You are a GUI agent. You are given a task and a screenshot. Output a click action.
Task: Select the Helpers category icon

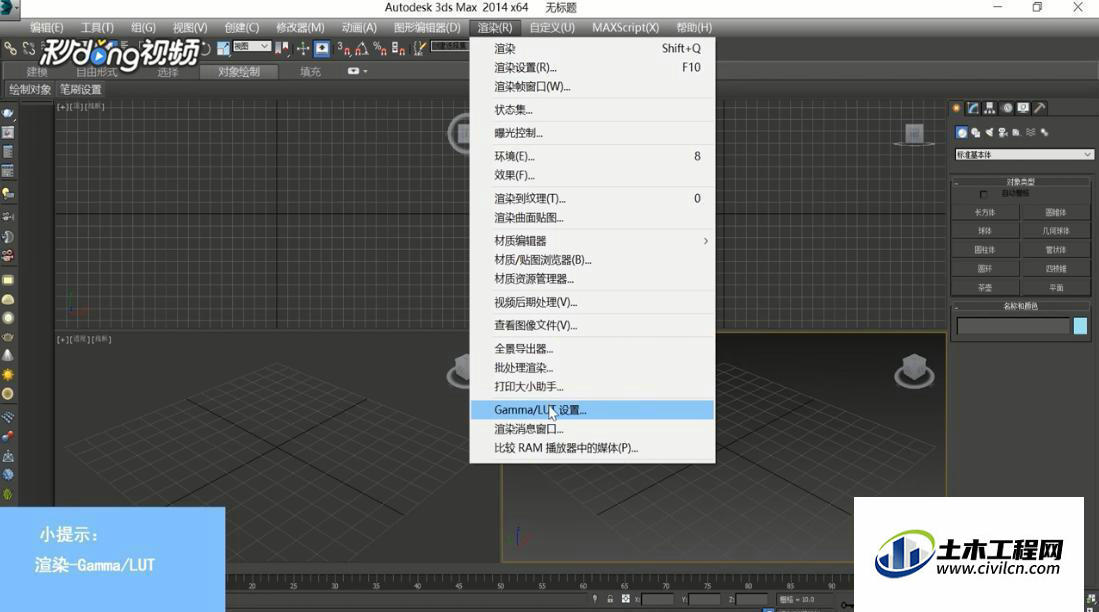(1016, 132)
